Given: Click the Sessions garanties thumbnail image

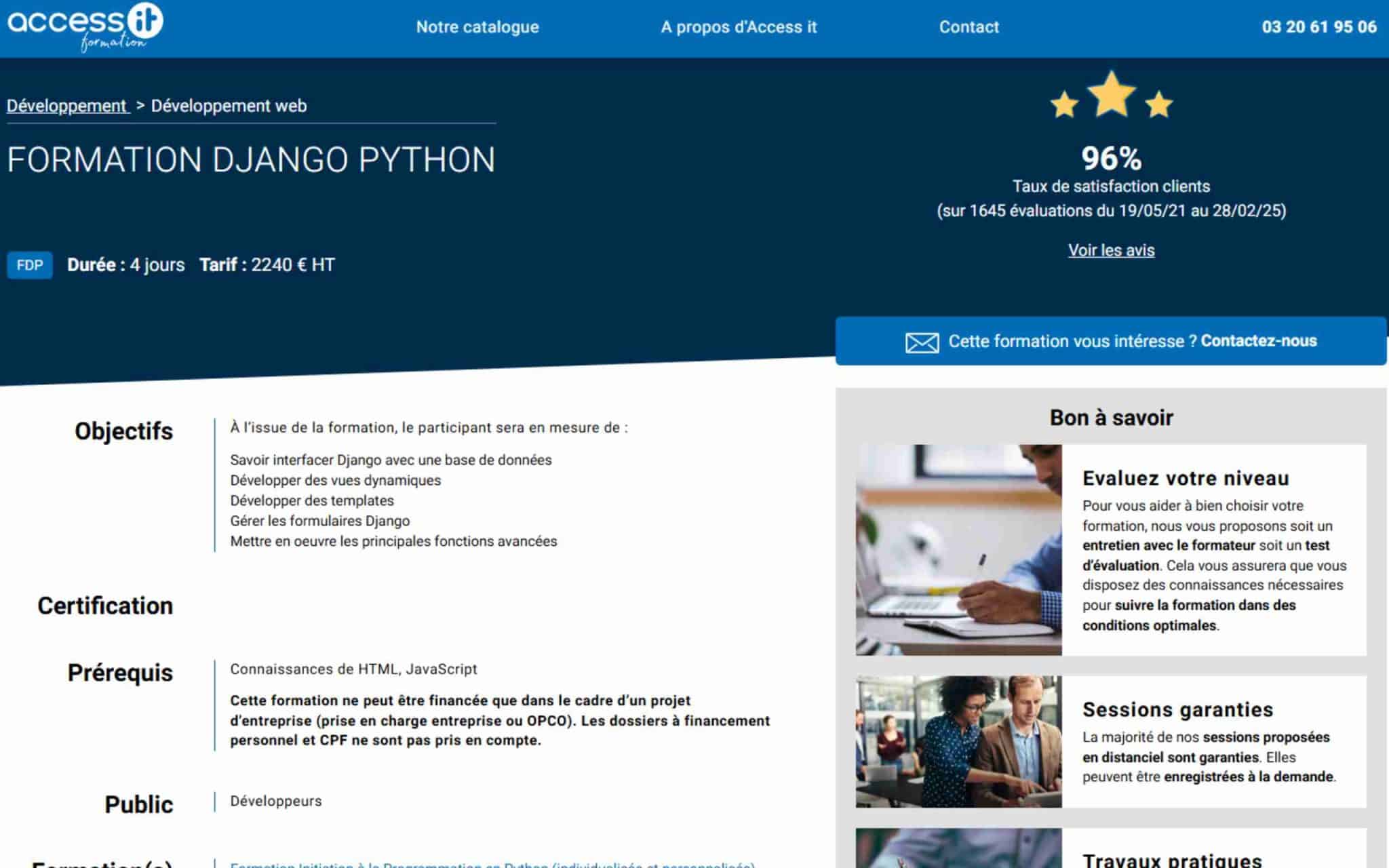Looking at the screenshot, I should point(958,741).
